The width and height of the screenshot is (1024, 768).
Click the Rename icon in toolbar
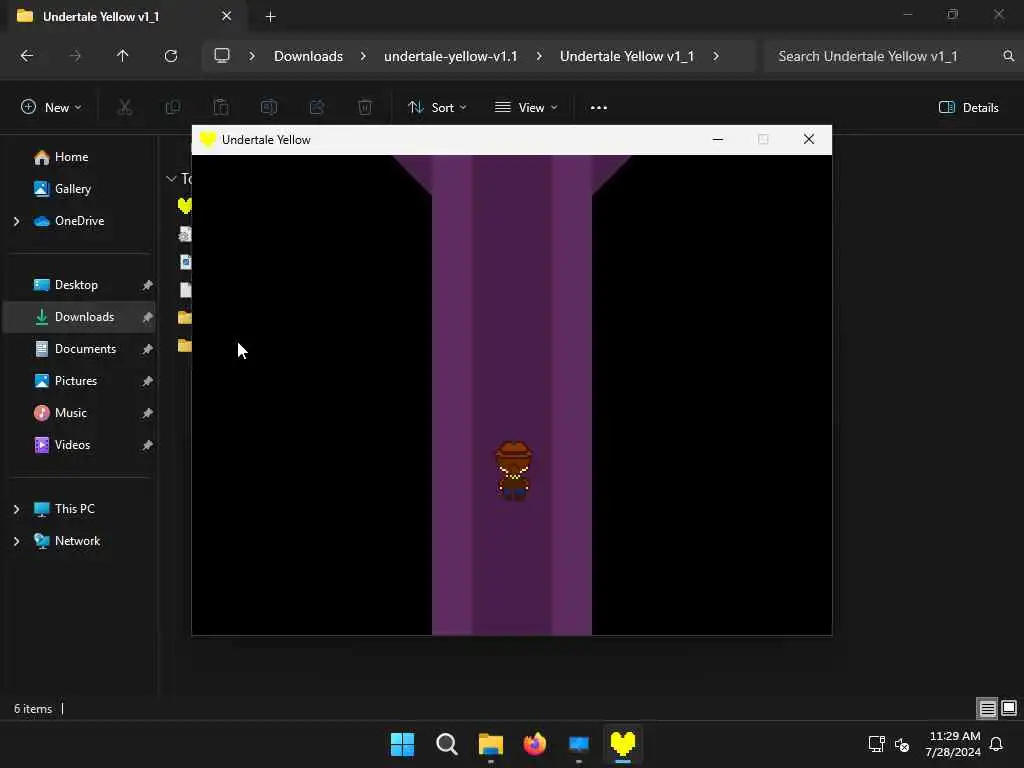[268, 107]
